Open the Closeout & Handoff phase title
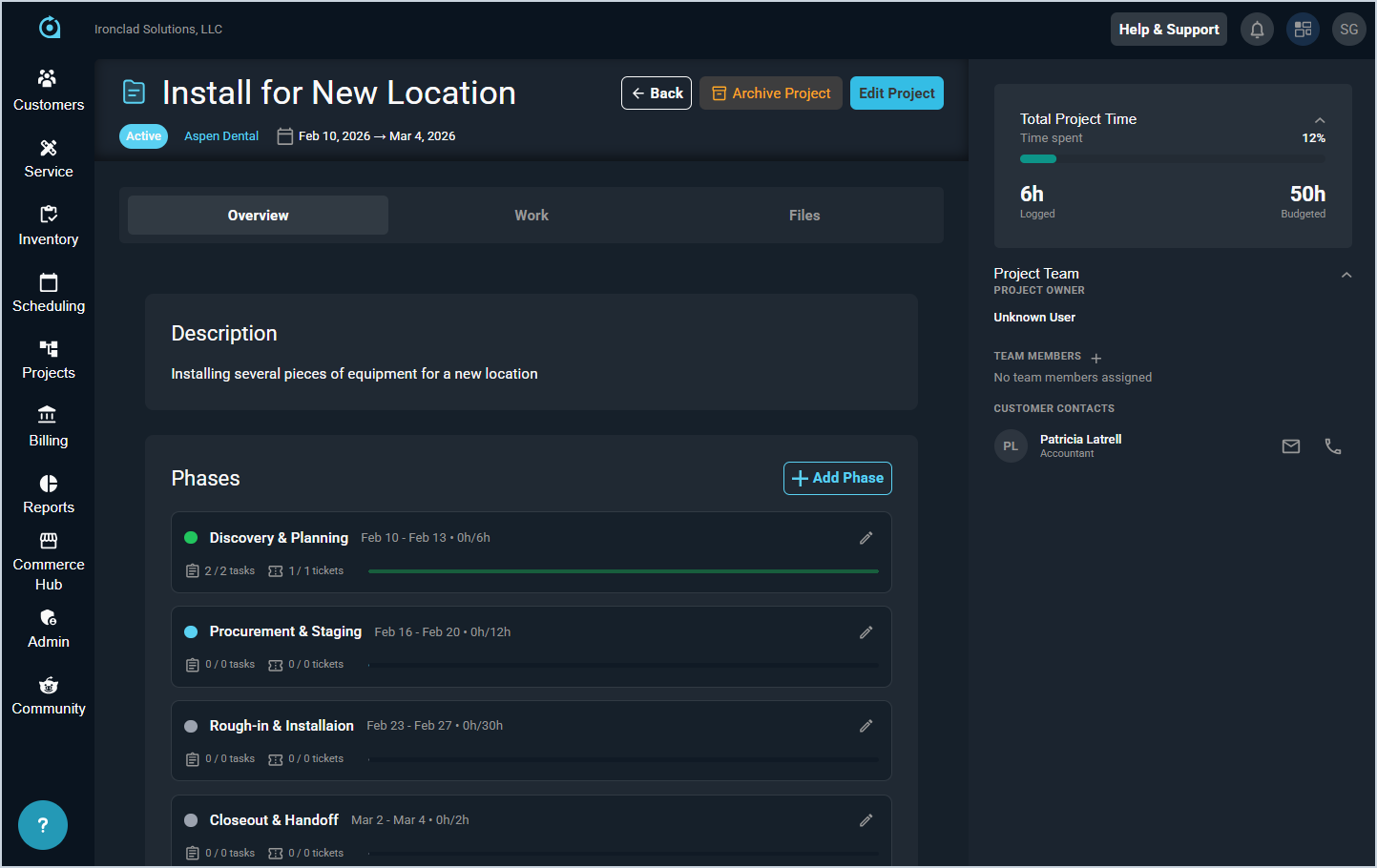The image size is (1377, 868). (274, 820)
